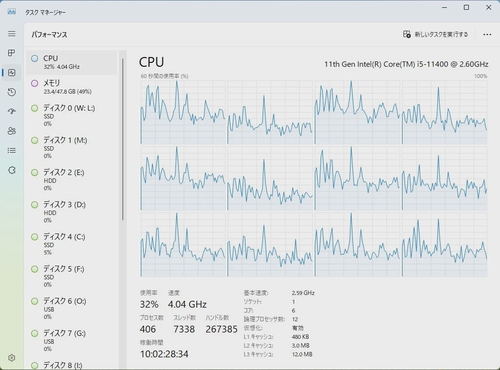Go to the Processes page icon
This screenshot has width=500, height=370.
click(x=12, y=53)
